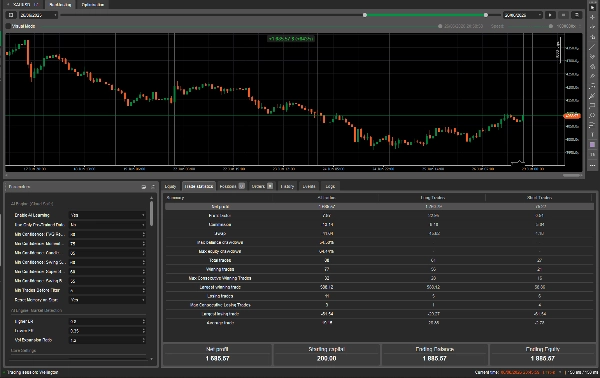Click the Max Consecutive Winning Trades row
The width and height of the screenshot is (600, 378).
click(379, 278)
